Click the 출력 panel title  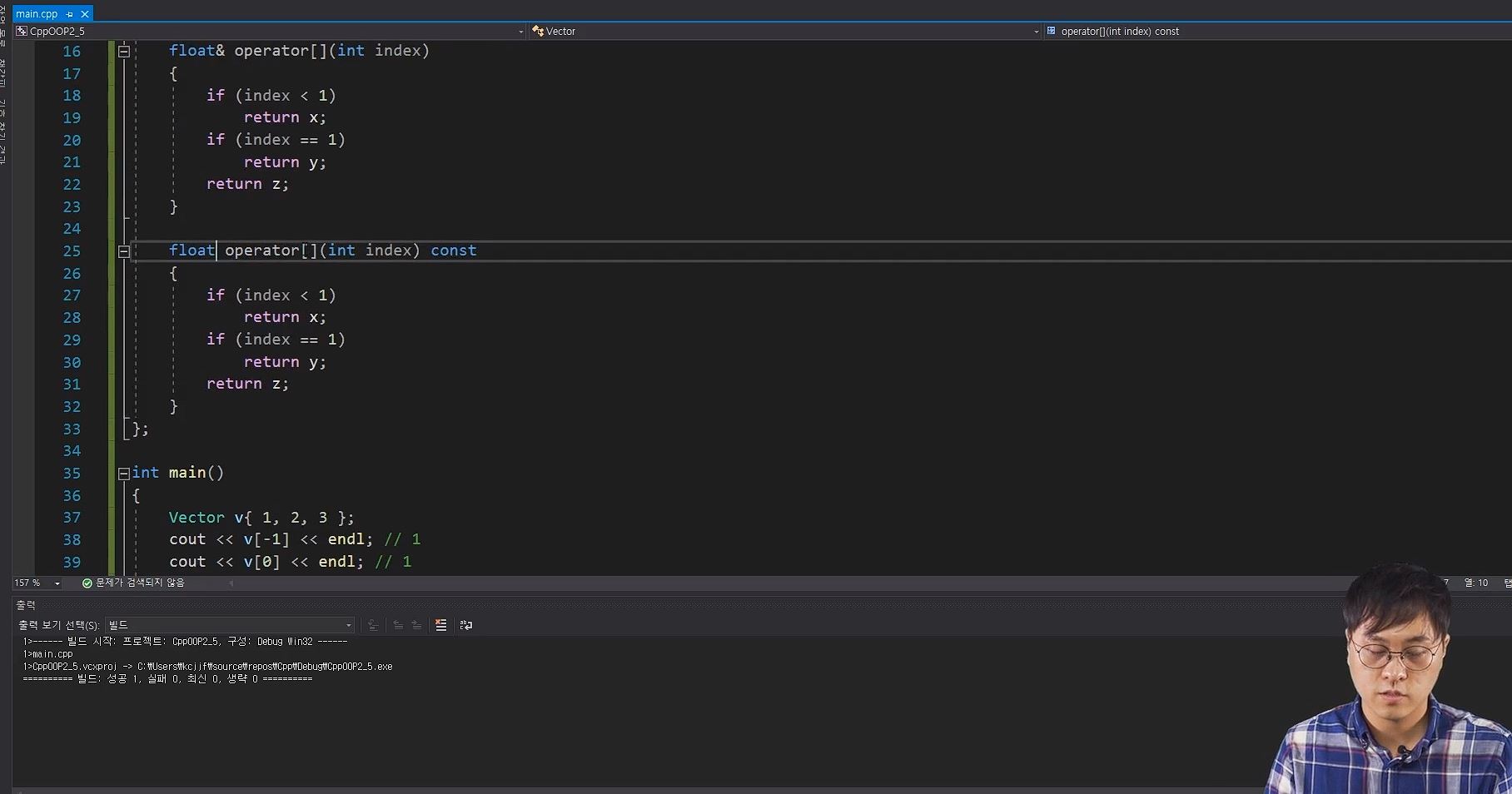coord(26,605)
